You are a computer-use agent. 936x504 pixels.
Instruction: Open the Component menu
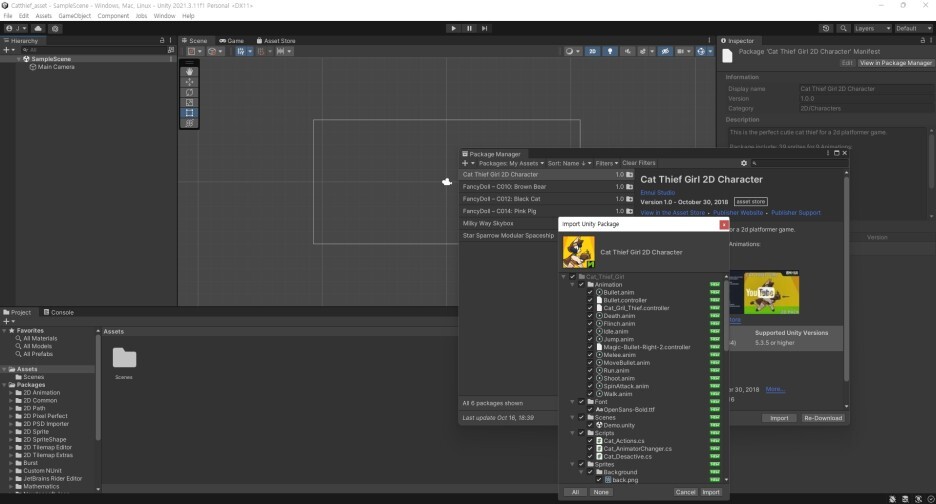coord(113,16)
